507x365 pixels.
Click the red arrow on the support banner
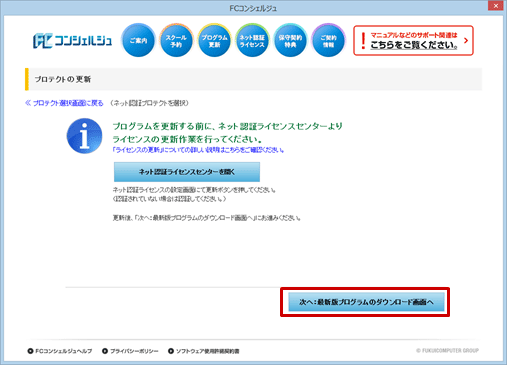(466, 40)
